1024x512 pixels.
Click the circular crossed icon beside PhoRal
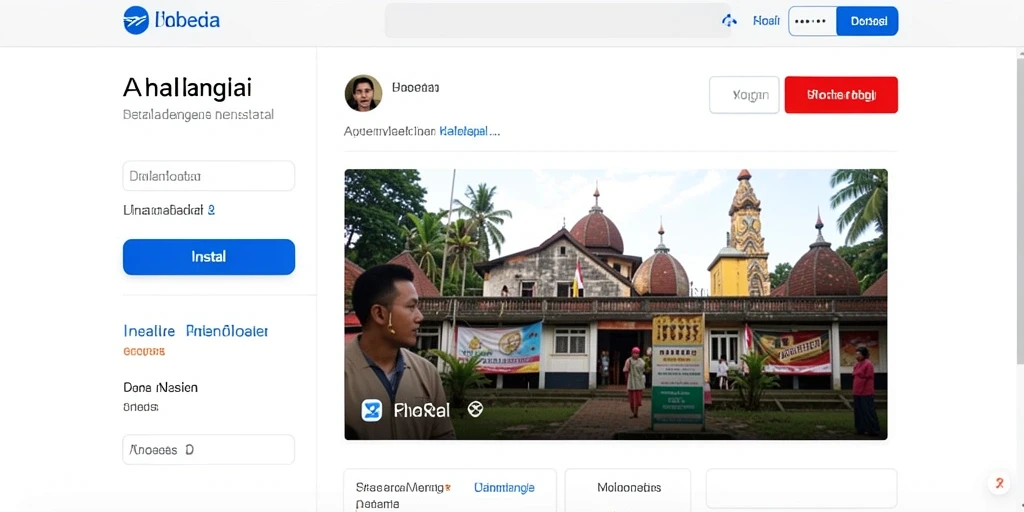pos(475,409)
